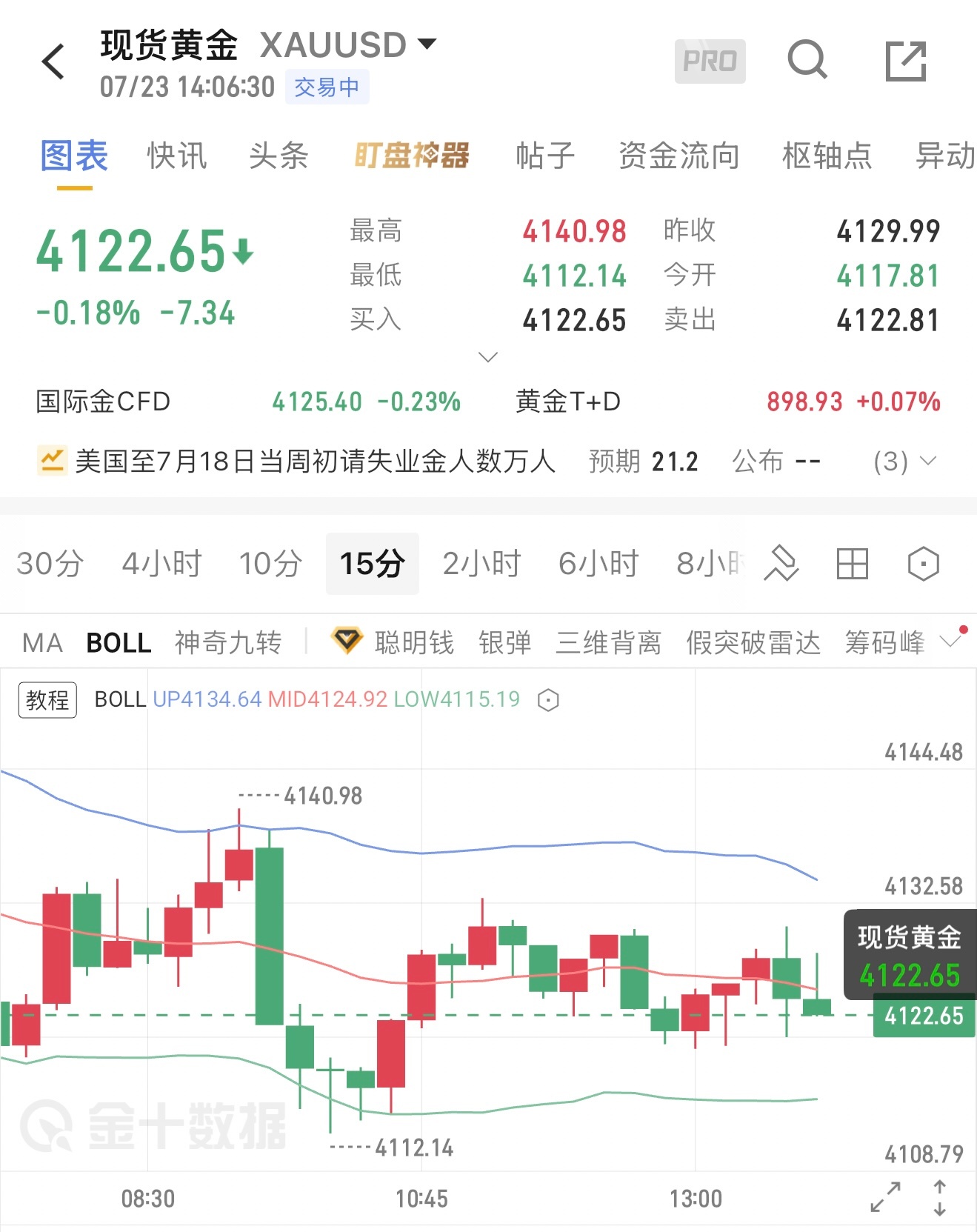Switch to the 快讯 tab
The image size is (977, 1232).
point(177,156)
